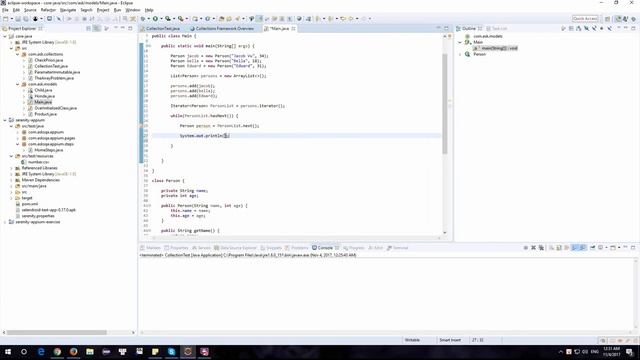Screen dimensions: 640x360
Task: Collapse core-java project node
Action: [5, 36]
